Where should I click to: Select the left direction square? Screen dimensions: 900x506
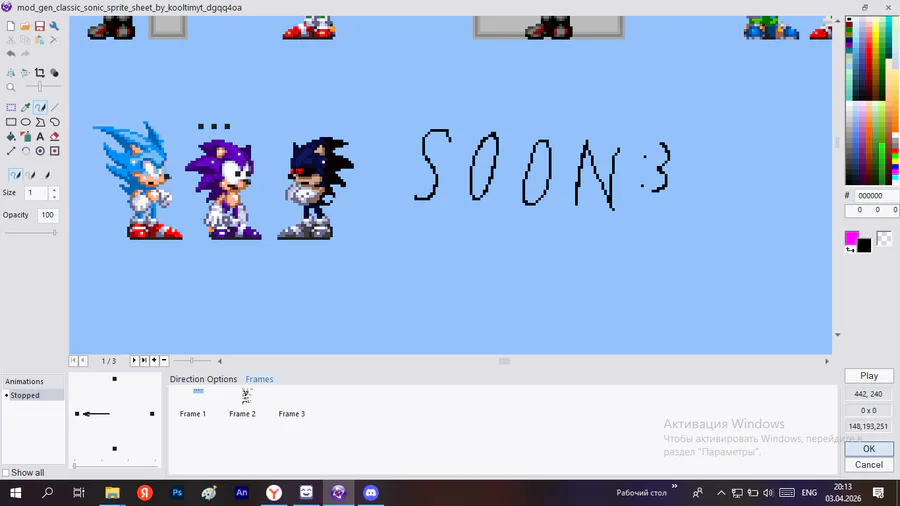point(77,414)
